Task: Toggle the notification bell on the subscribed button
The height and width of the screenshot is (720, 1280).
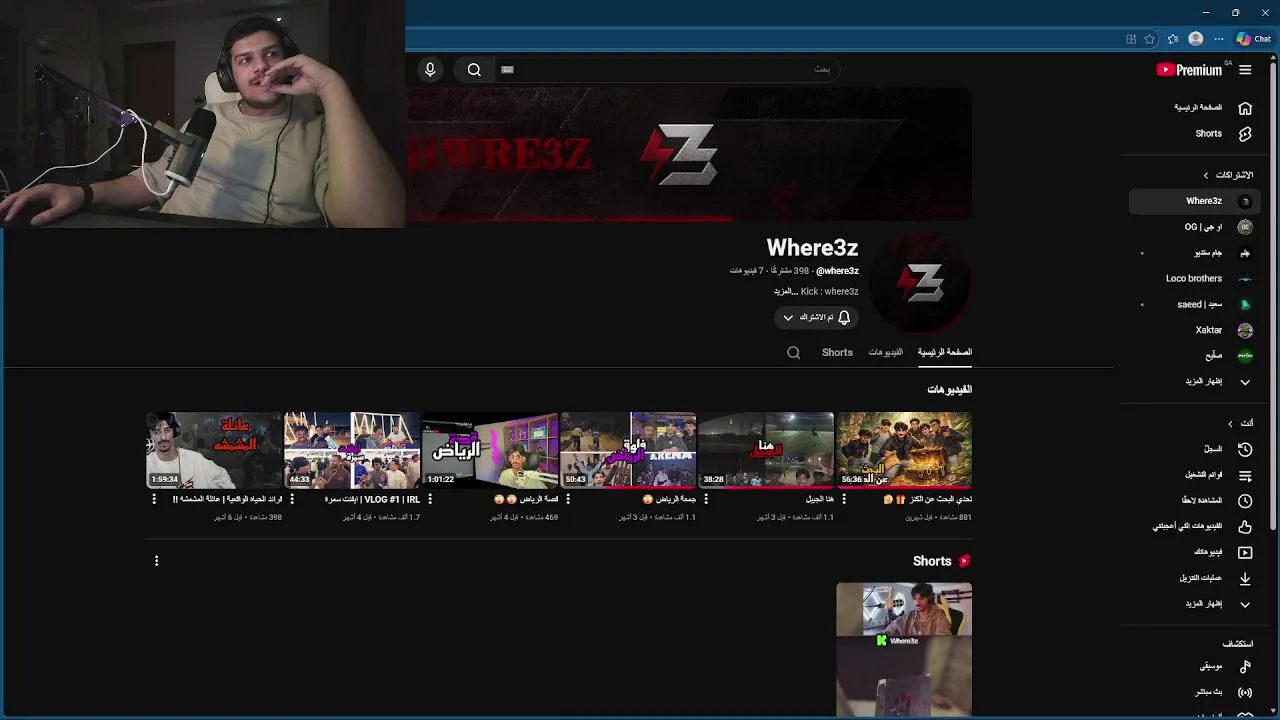Action: (x=844, y=318)
